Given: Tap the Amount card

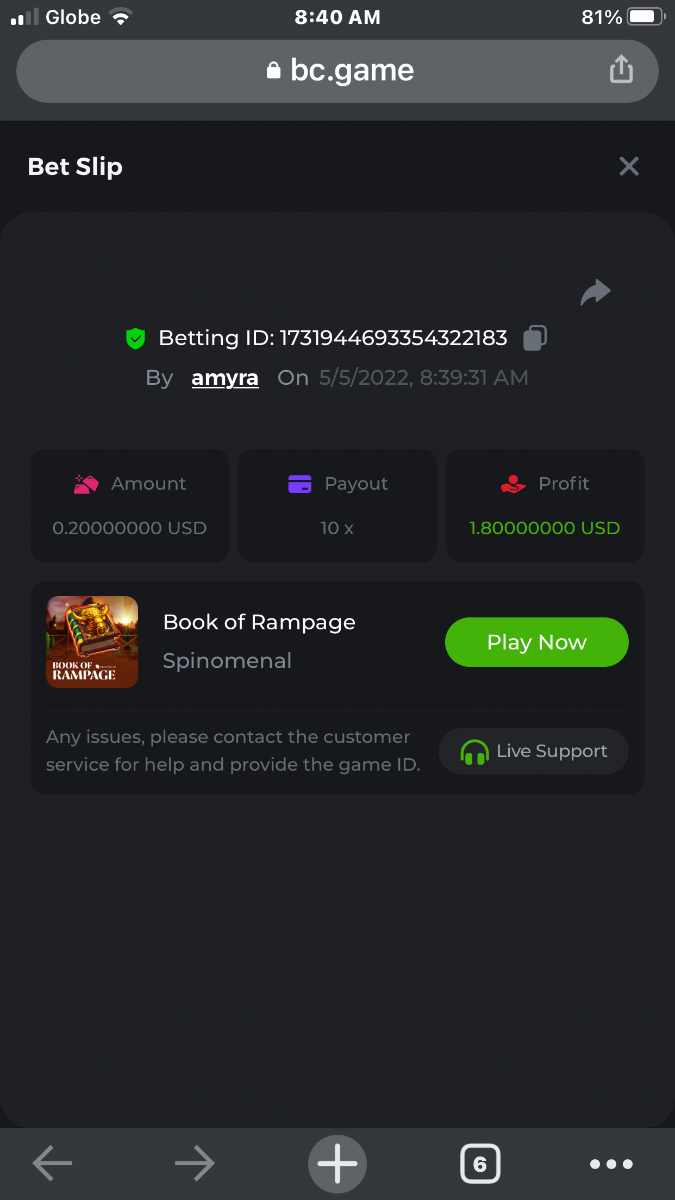Looking at the screenshot, I should click(130, 505).
